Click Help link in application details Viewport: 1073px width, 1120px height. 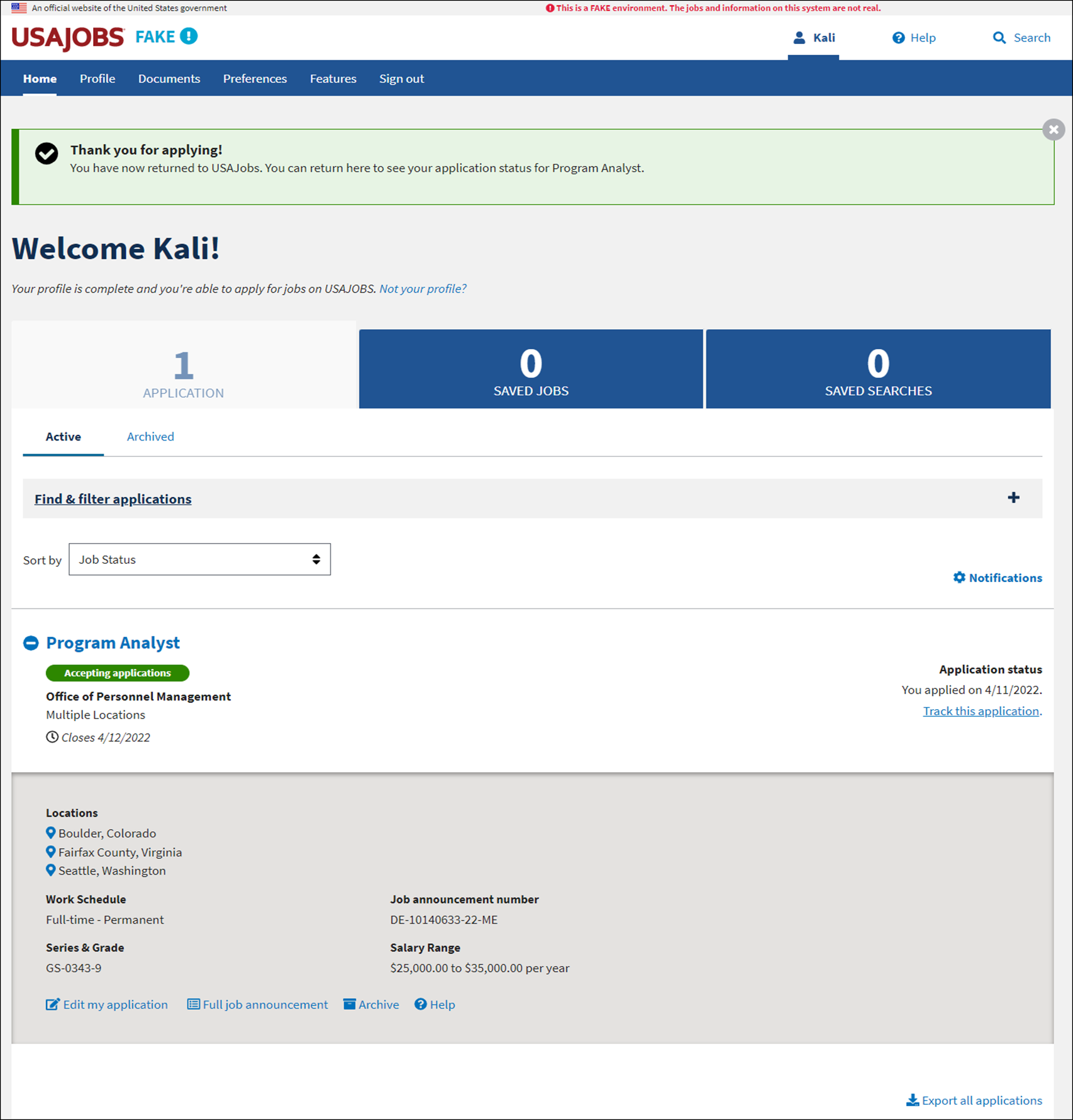point(435,1004)
